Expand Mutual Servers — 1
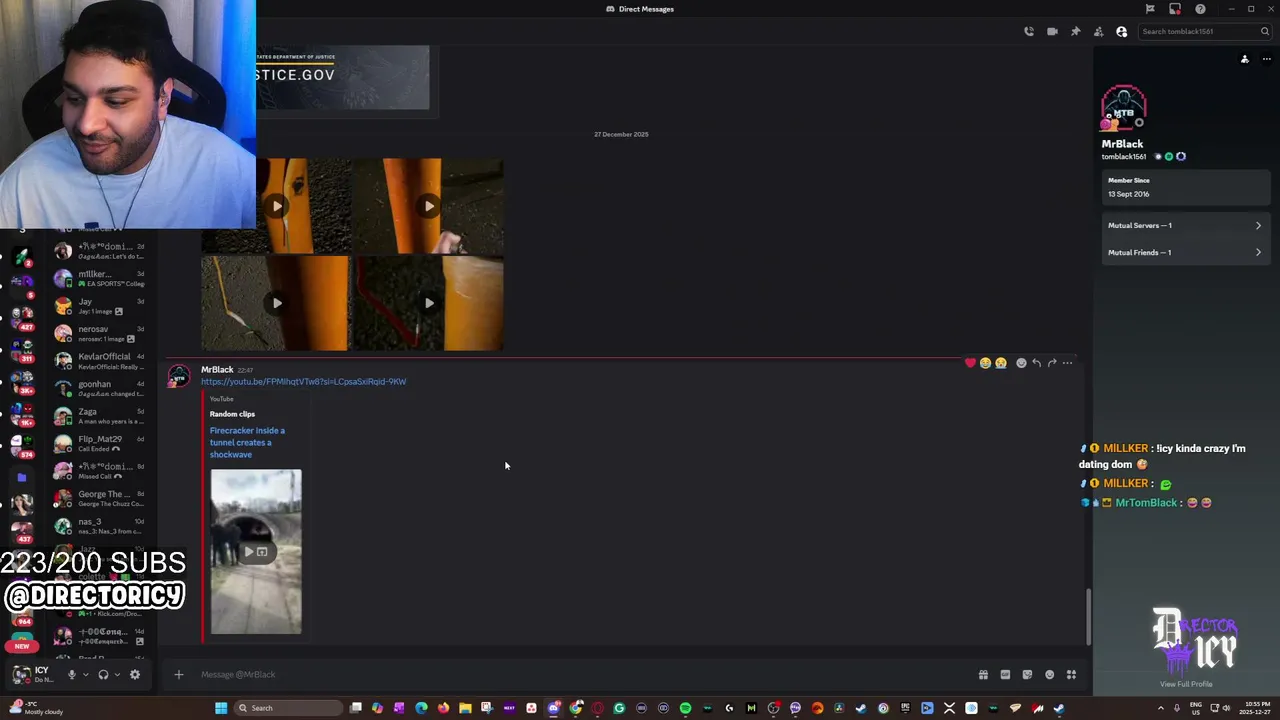This screenshot has height=720, width=1280. [x=1185, y=225]
